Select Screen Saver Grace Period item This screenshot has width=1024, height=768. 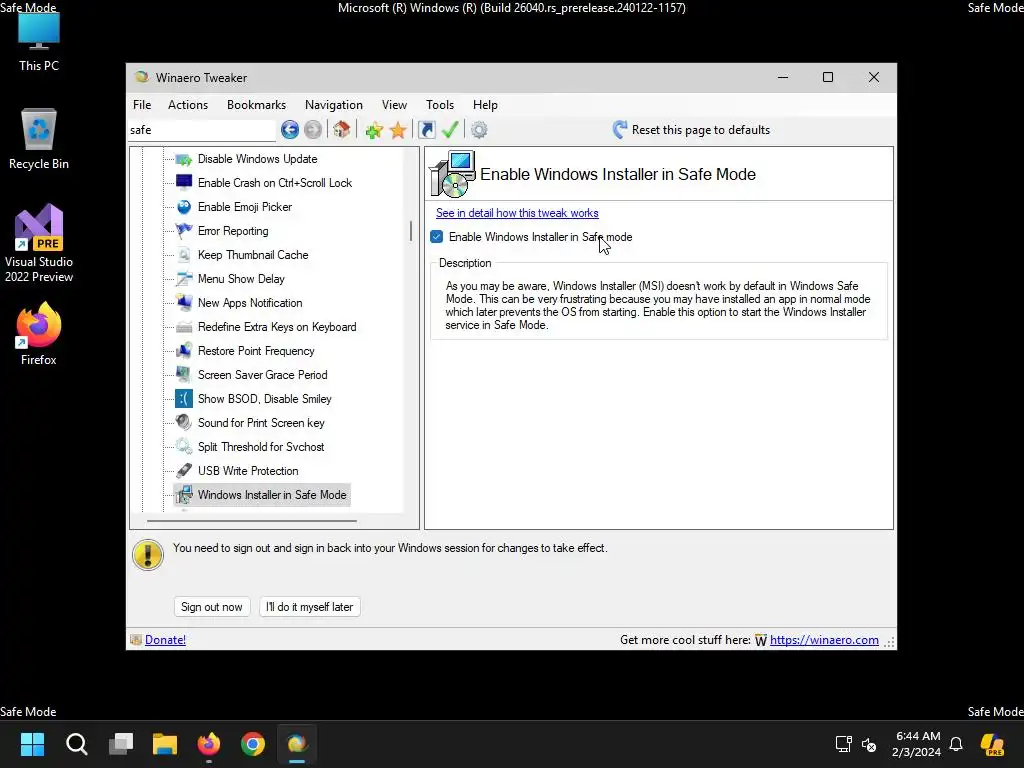263,375
